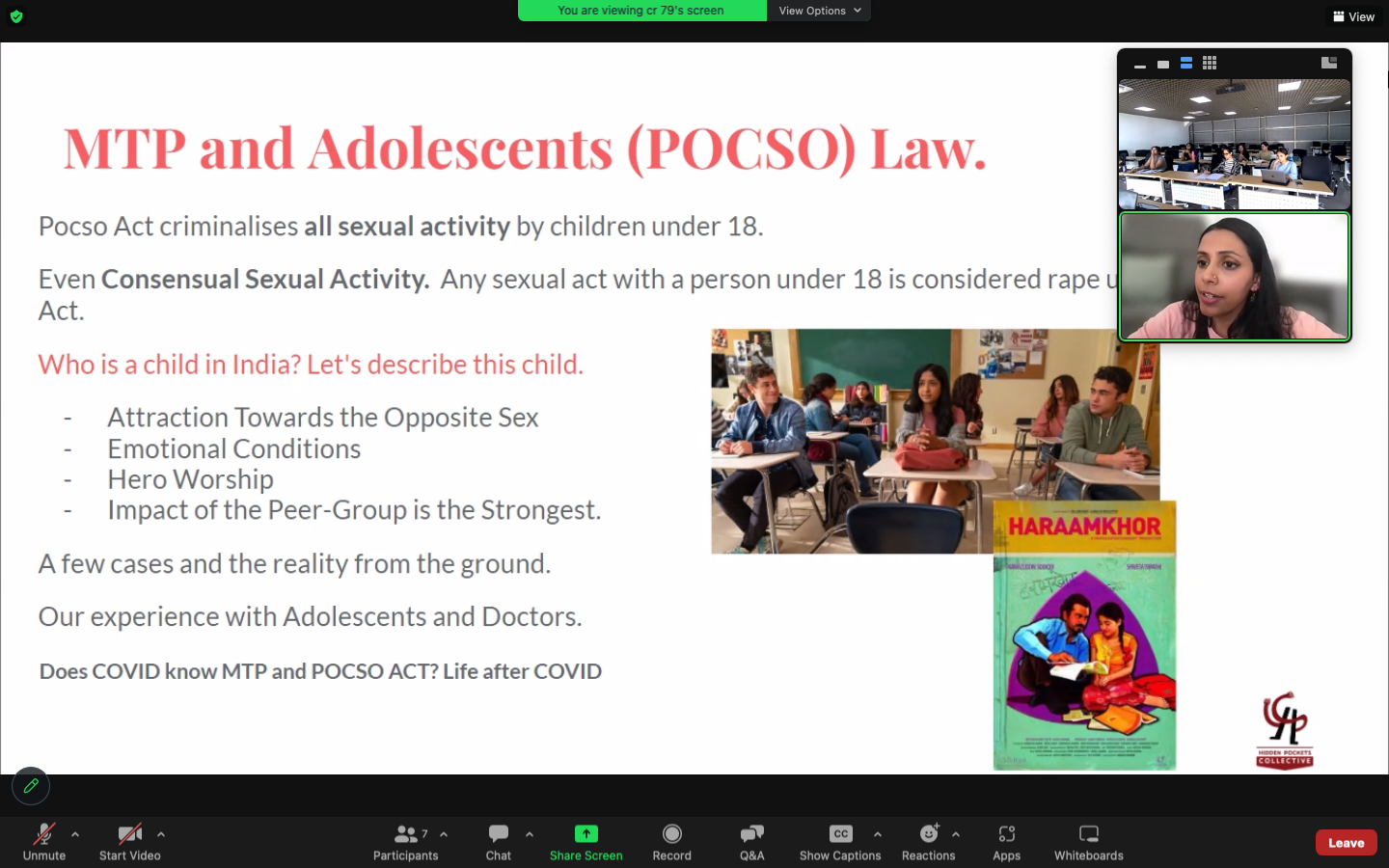This screenshot has width=1389, height=868.
Task: Open the Reactions picker
Action: pyautogui.click(x=928, y=841)
